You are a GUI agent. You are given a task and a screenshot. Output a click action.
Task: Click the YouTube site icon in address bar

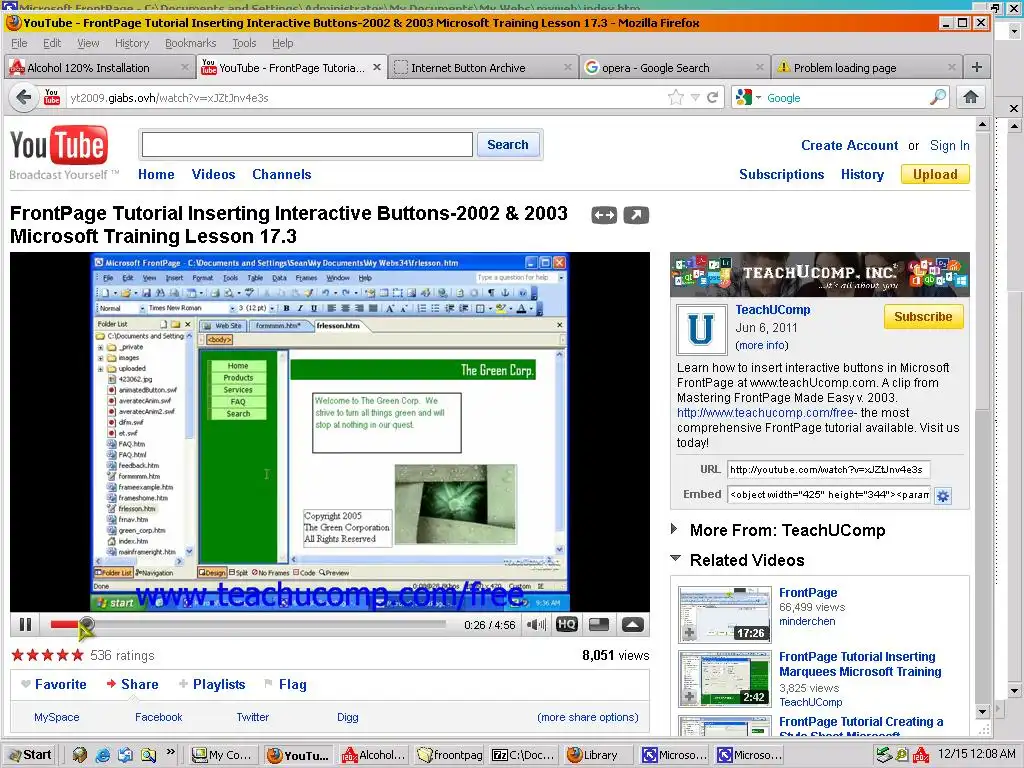point(52,97)
